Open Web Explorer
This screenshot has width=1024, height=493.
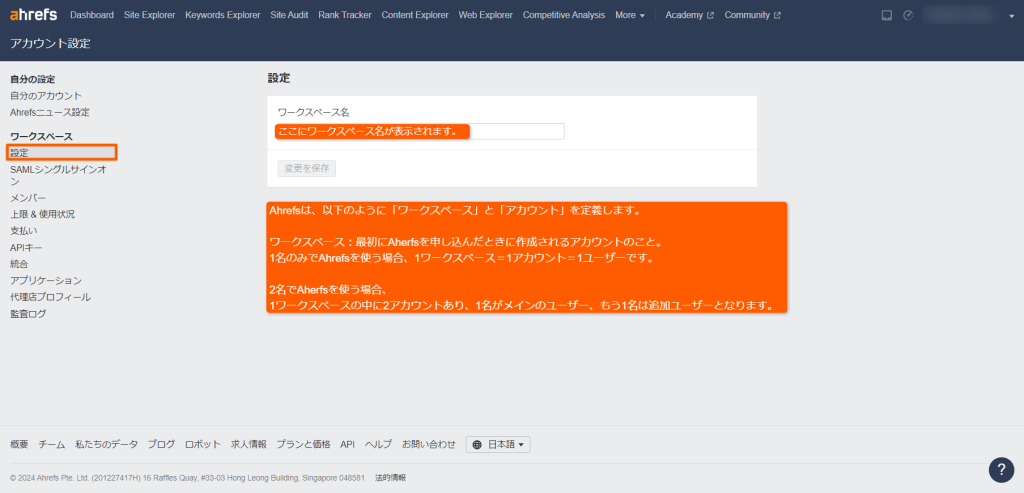pyautogui.click(x=485, y=15)
